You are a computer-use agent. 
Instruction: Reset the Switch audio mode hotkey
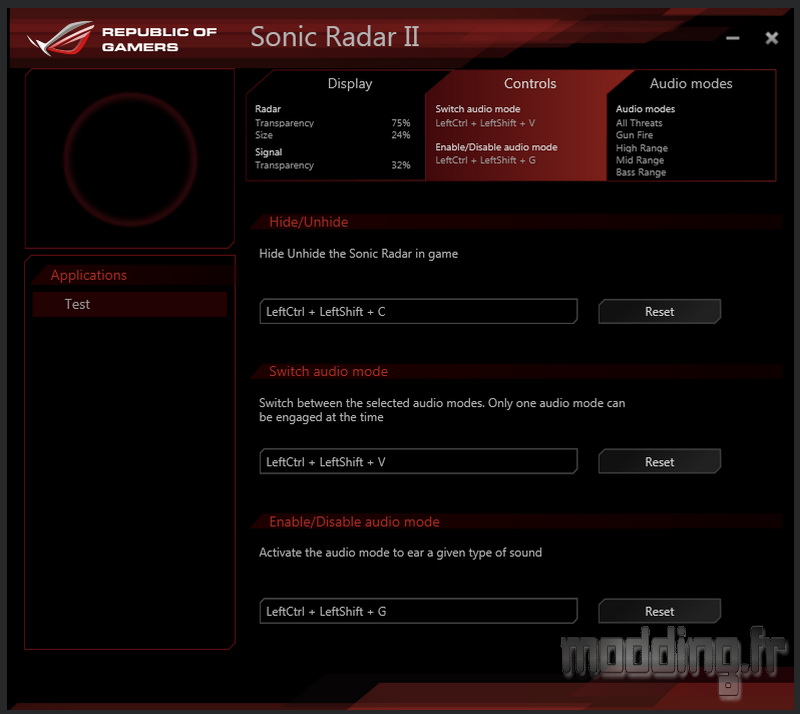[659, 461]
